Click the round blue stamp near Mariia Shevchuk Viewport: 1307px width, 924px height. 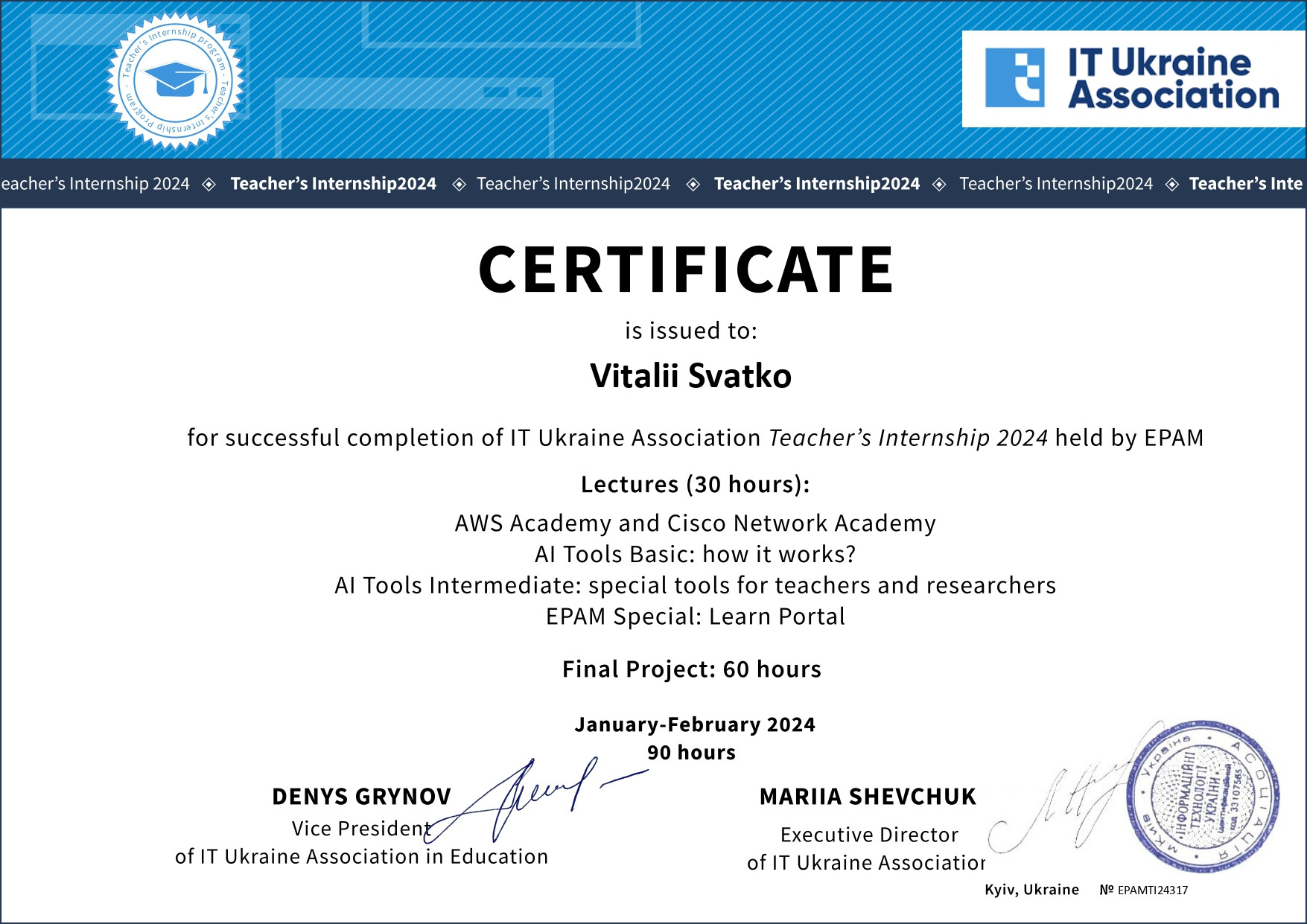(1202, 796)
